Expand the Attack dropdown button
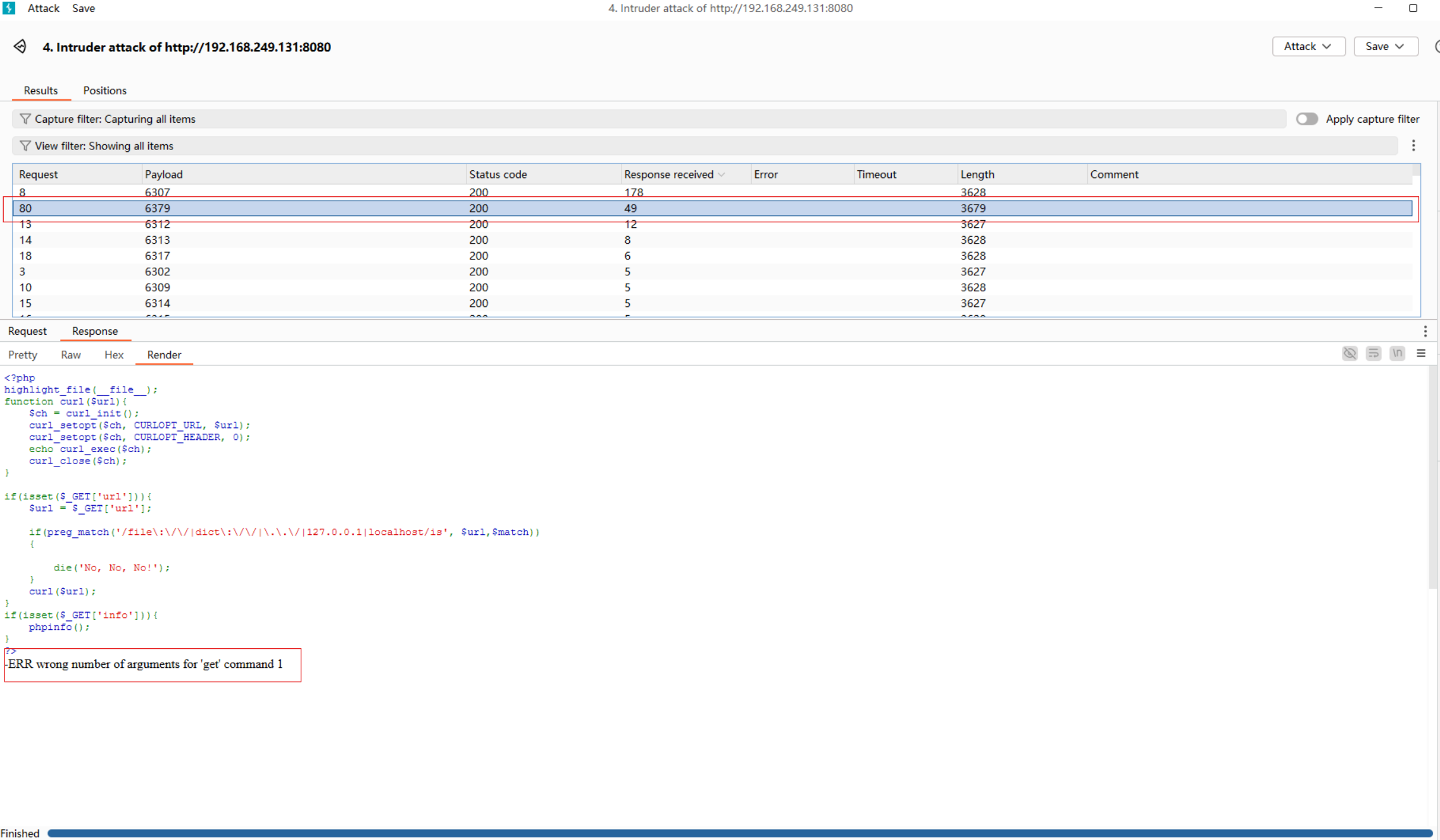The width and height of the screenshot is (1440, 840). pyautogui.click(x=1308, y=46)
